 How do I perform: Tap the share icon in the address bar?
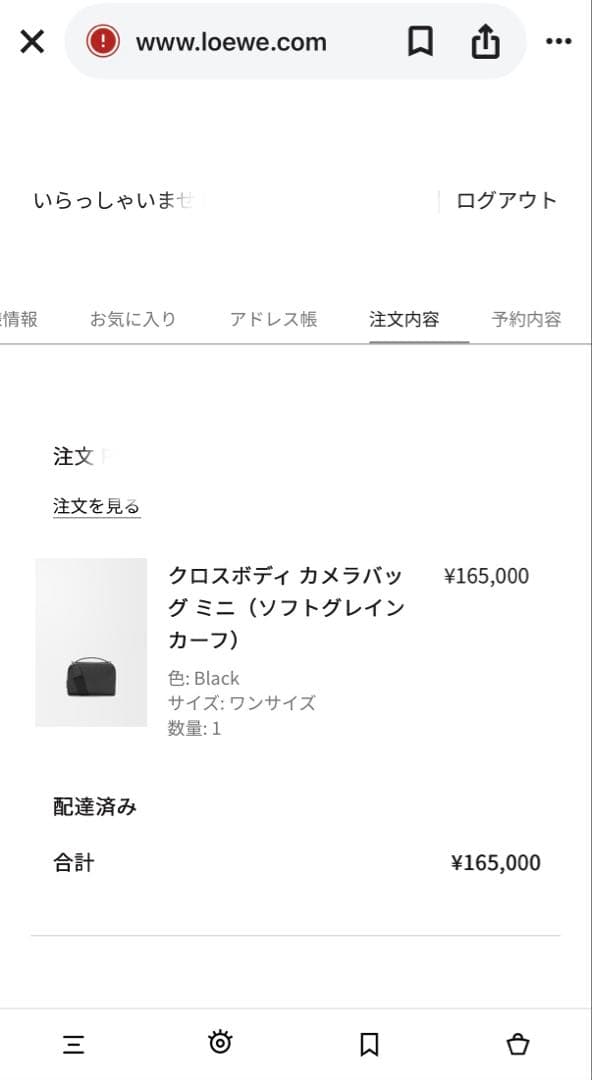point(486,41)
